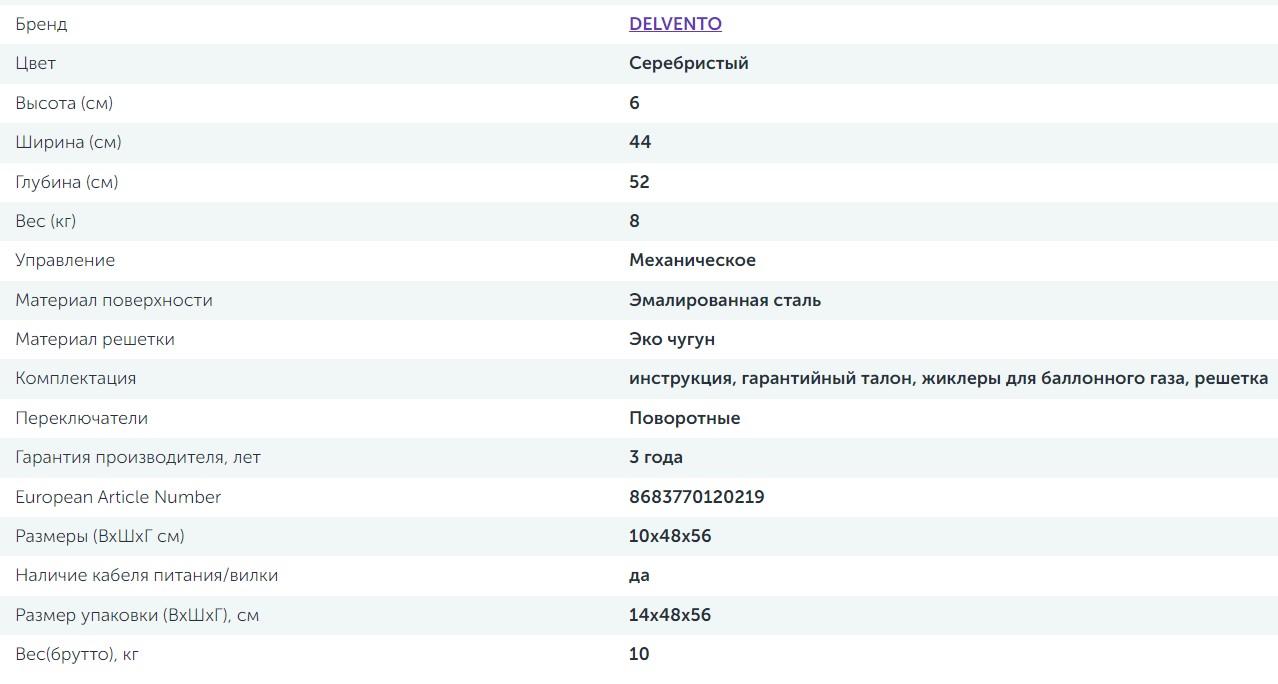Click the dimensions value 10x48x56
This screenshot has height=684, width=1278.
point(670,536)
